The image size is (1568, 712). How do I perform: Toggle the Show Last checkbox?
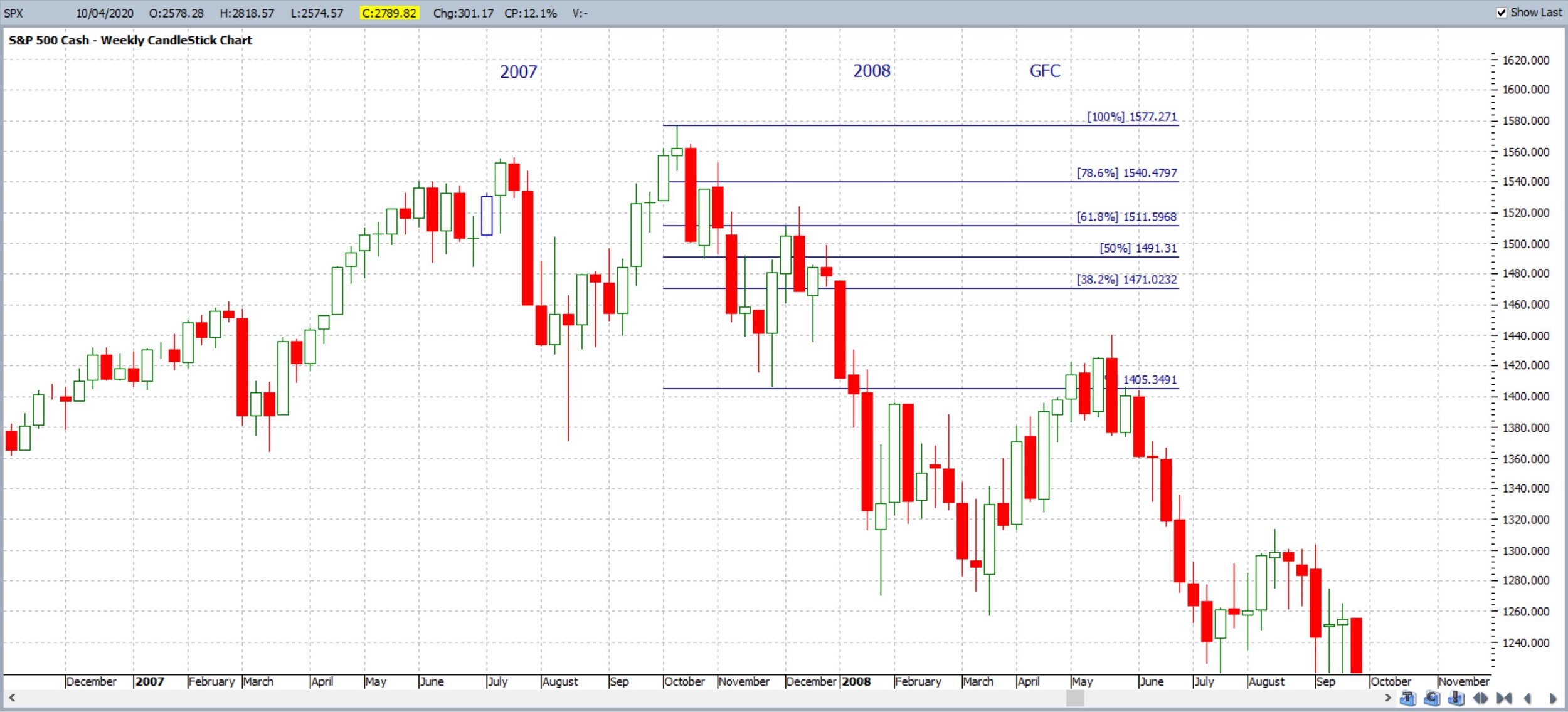(x=1502, y=13)
